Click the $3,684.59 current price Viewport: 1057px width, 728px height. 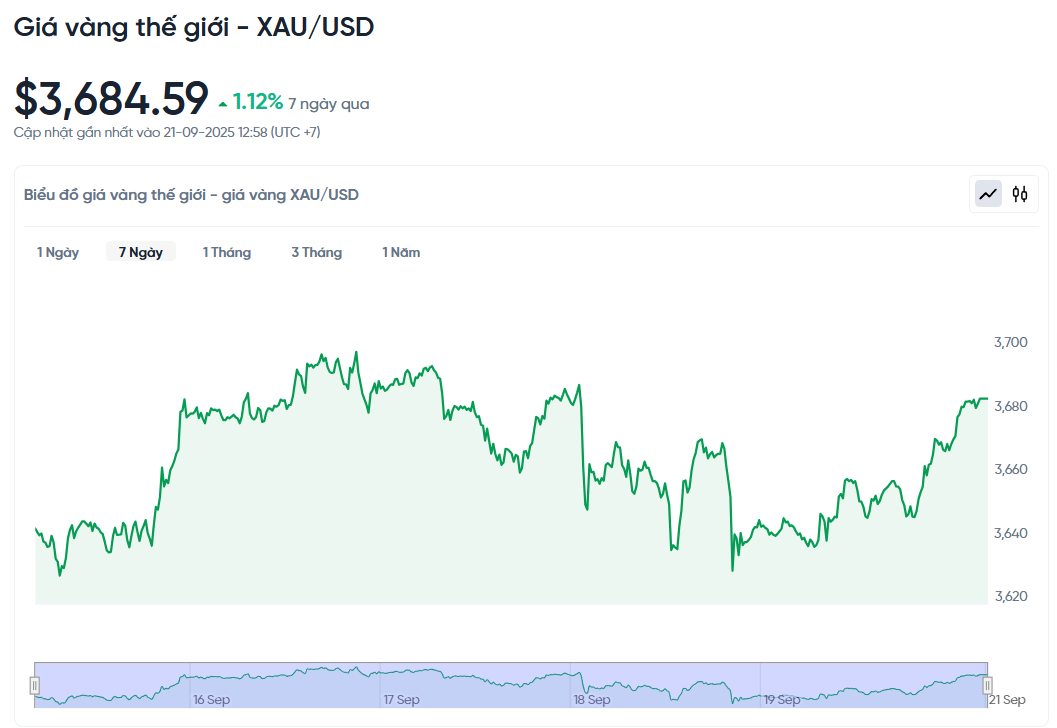pyautogui.click(x=111, y=98)
